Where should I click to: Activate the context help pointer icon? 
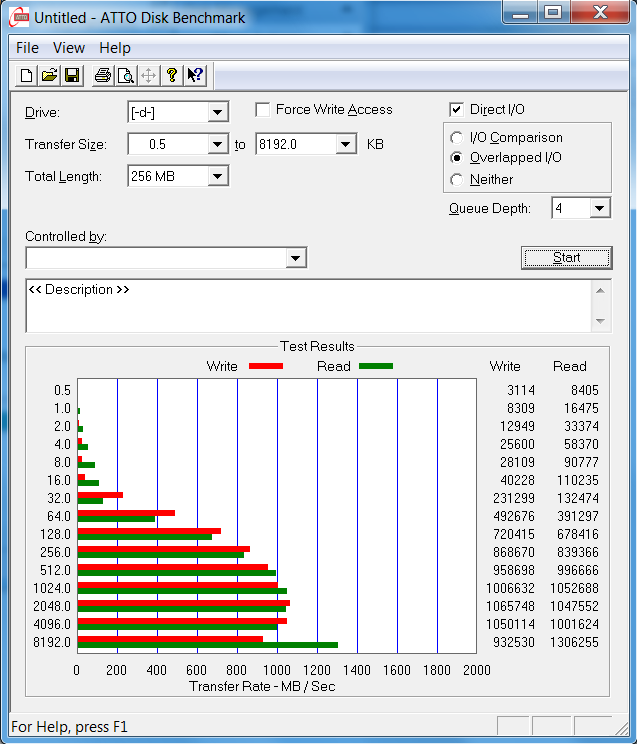[x=195, y=75]
